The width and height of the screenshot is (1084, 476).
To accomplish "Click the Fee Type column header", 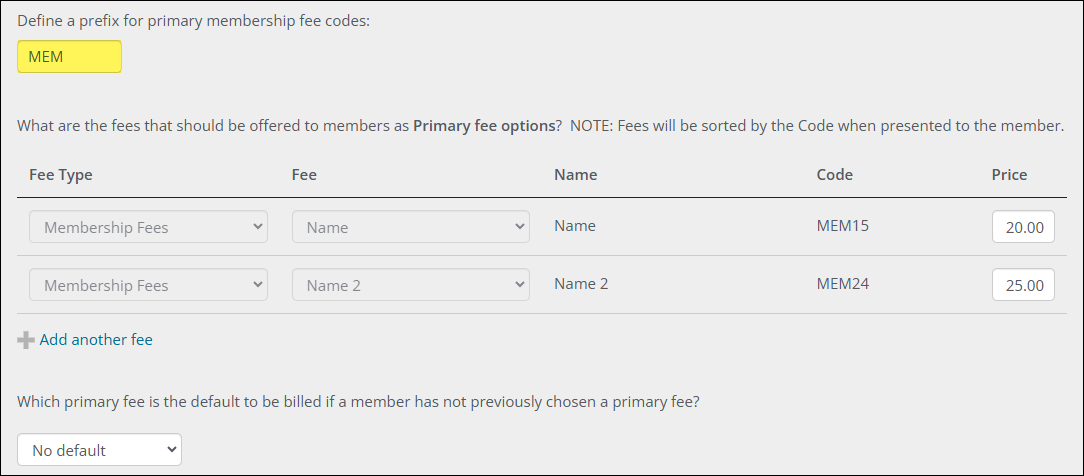I will [x=61, y=175].
